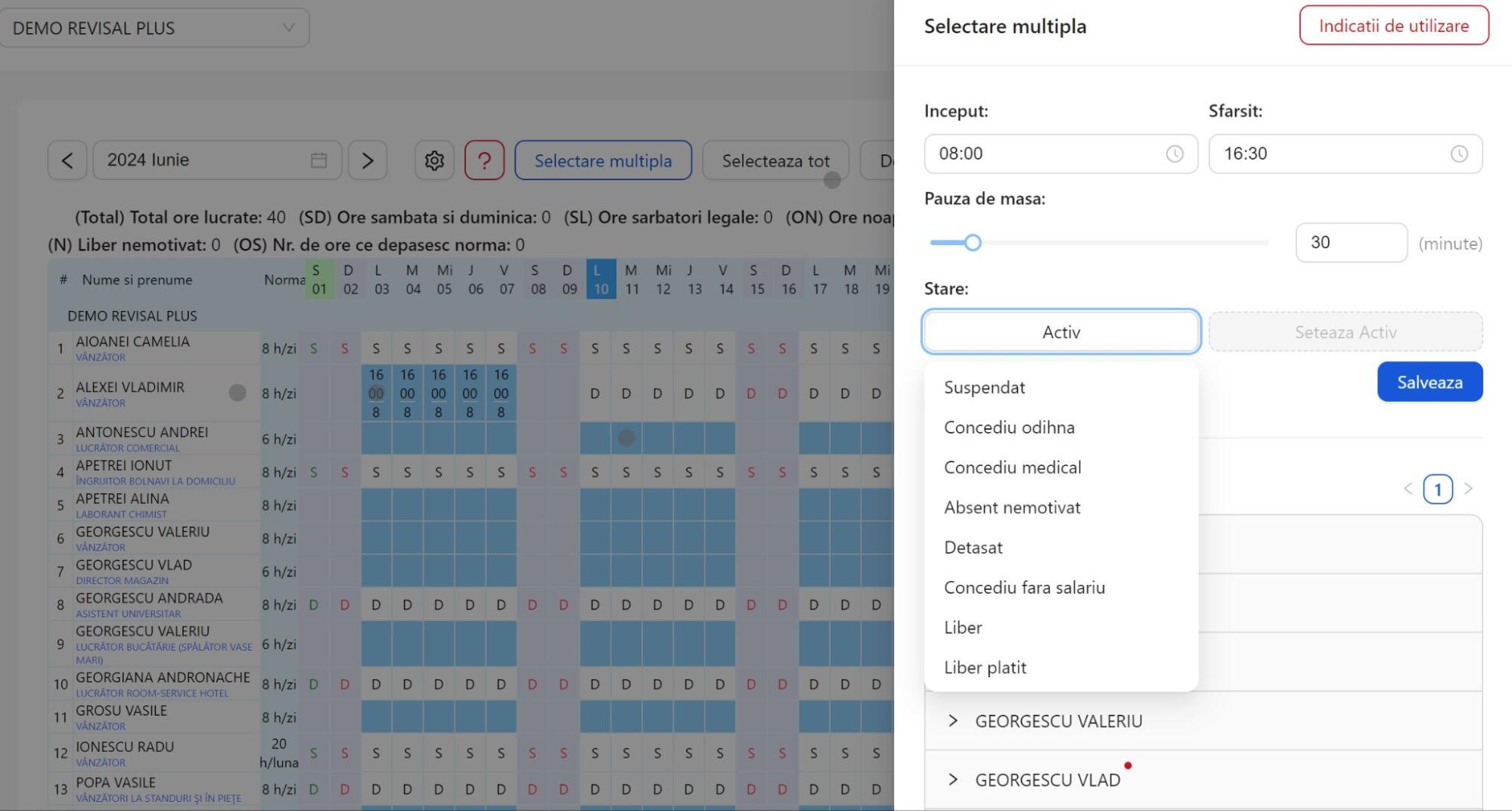Click clock icon in Sfarsit field

coord(1458,154)
